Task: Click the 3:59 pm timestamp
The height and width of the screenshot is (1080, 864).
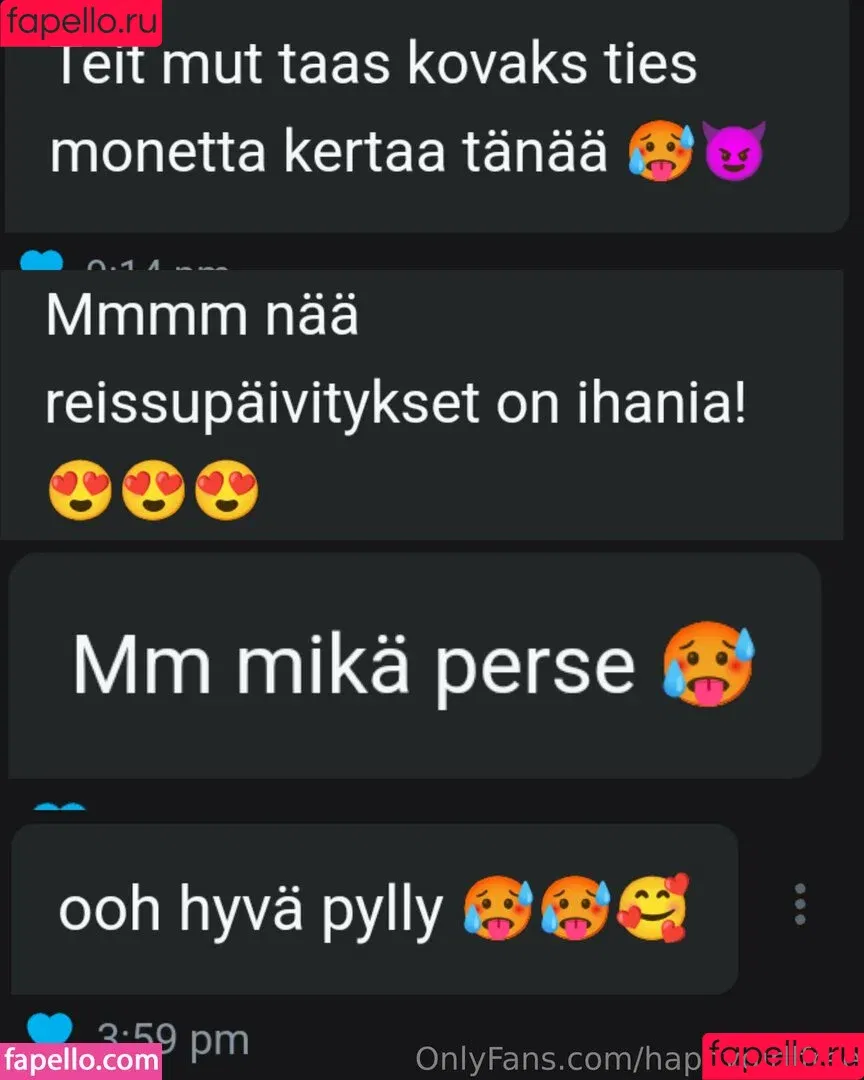Action: point(173,1039)
